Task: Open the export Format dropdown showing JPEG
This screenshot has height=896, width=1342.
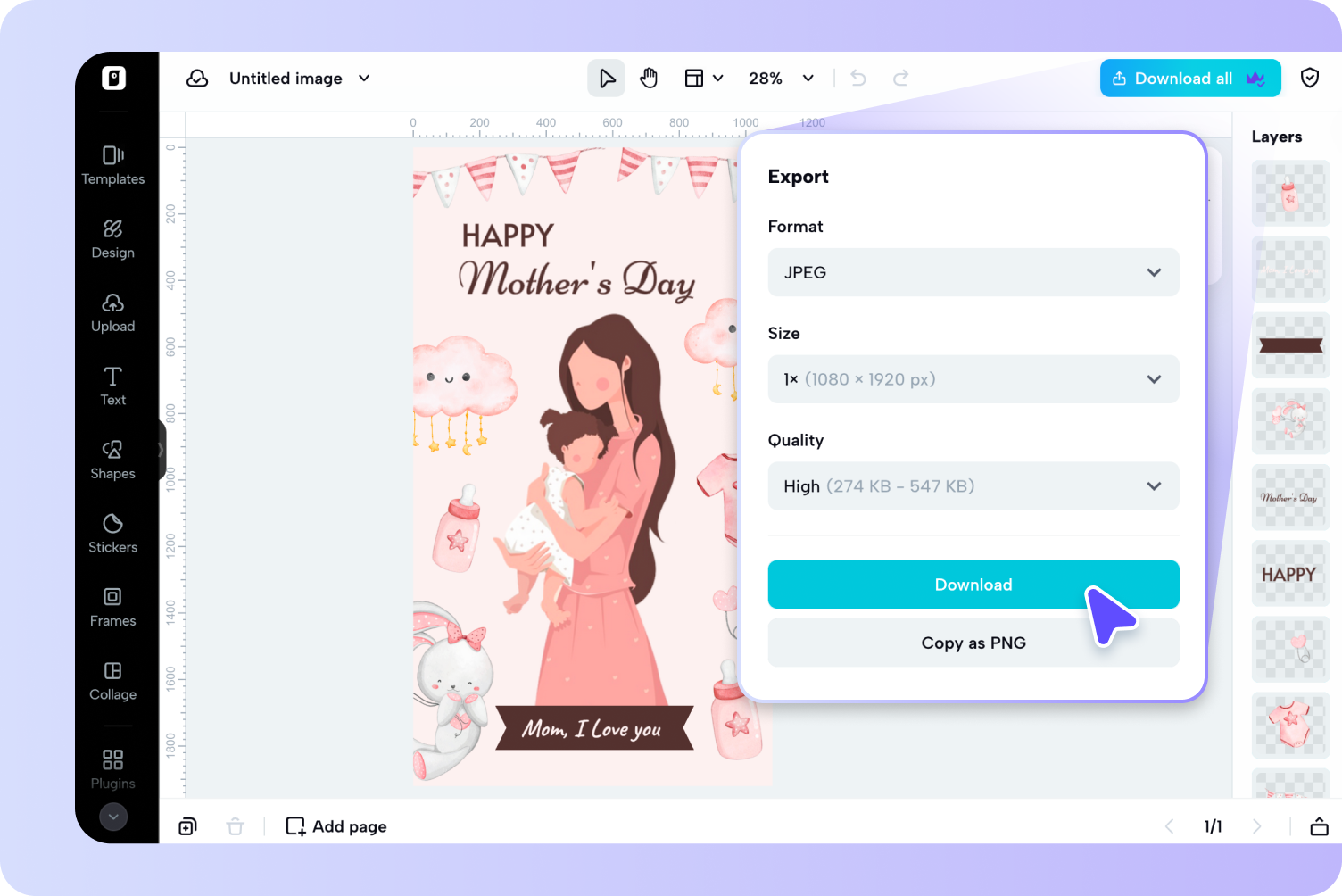Action: [x=973, y=272]
